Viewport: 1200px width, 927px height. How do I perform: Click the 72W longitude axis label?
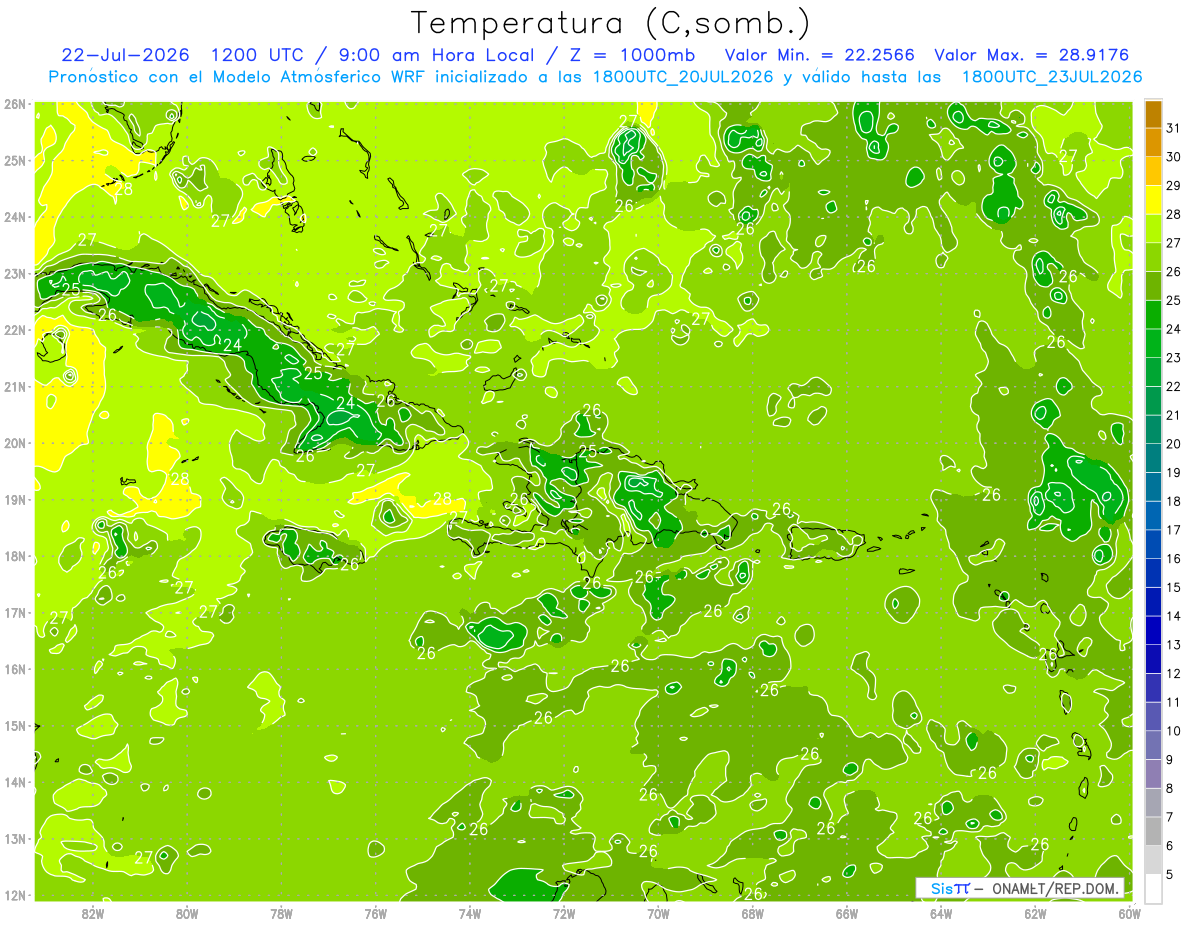[x=564, y=913]
